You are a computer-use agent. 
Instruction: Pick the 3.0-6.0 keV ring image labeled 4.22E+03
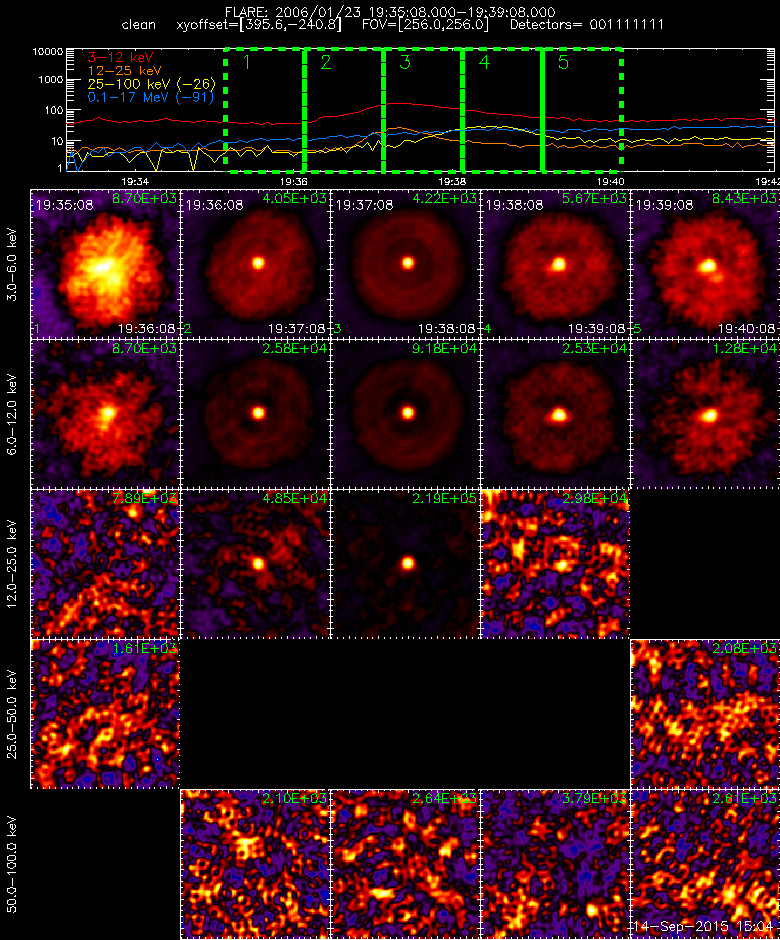(405, 264)
